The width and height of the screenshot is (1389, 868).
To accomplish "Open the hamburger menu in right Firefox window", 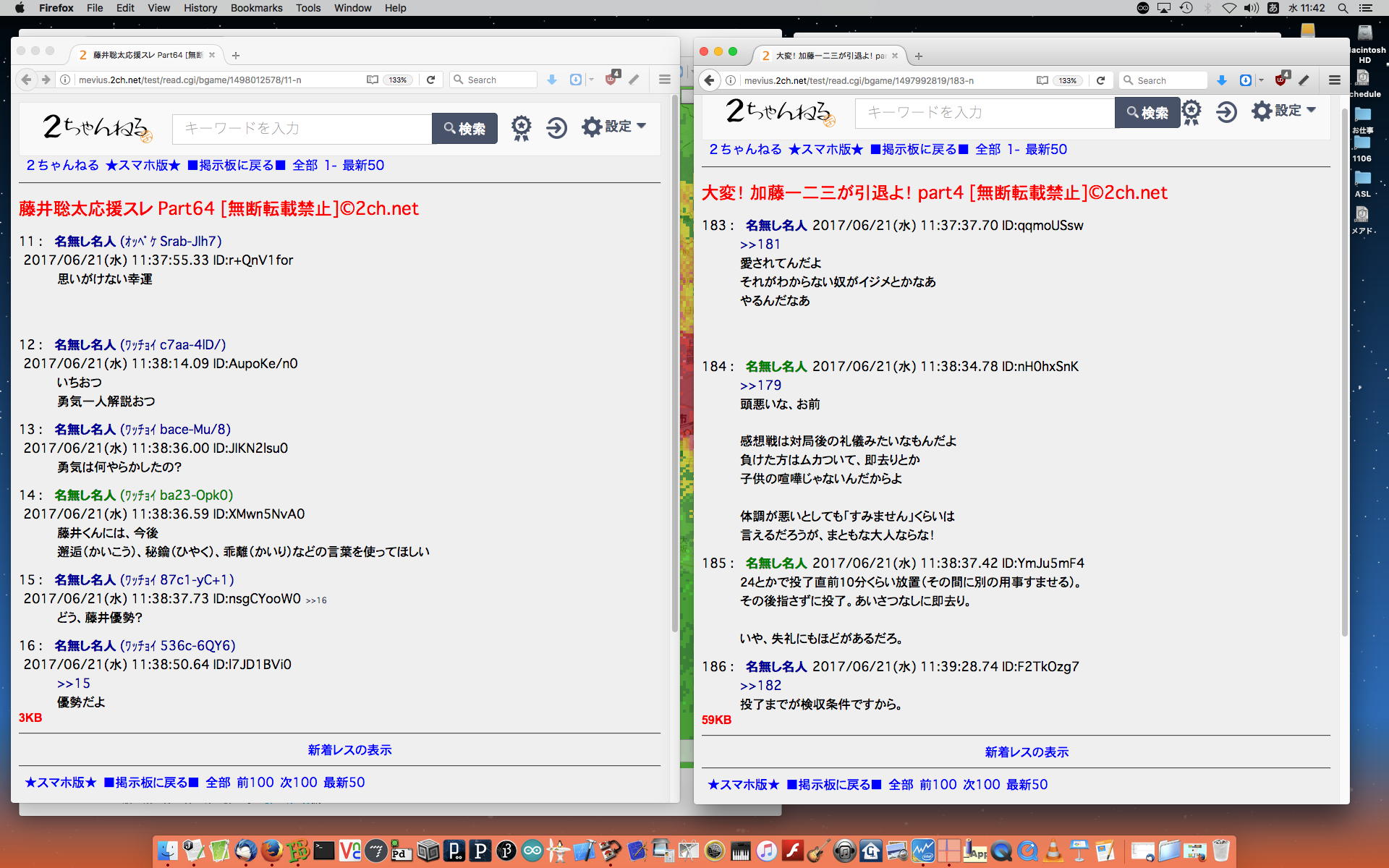I will pyautogui.click(x=1335, y=80).
